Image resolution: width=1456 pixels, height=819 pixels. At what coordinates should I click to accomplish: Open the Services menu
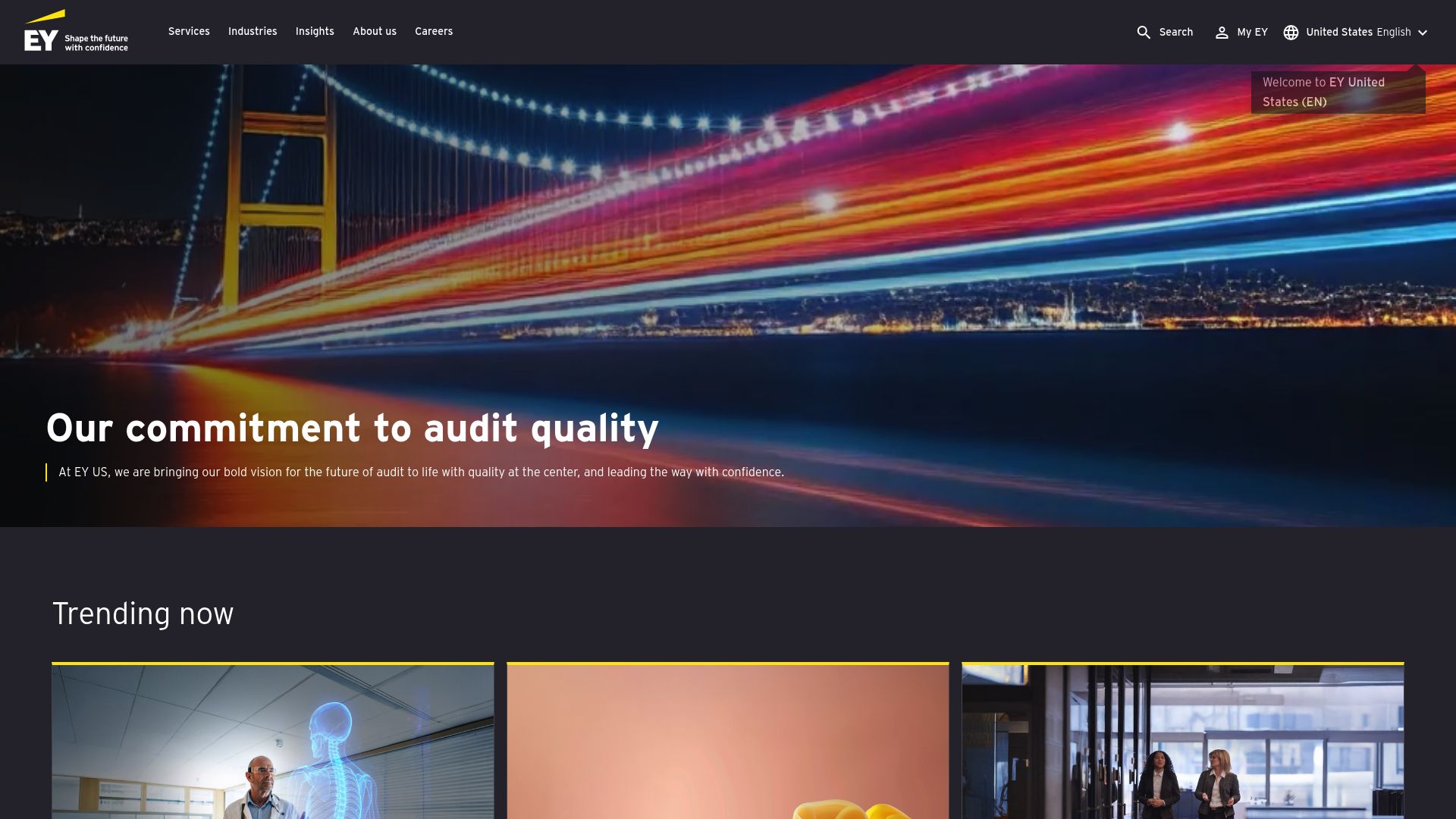click(x=188, y=31)
